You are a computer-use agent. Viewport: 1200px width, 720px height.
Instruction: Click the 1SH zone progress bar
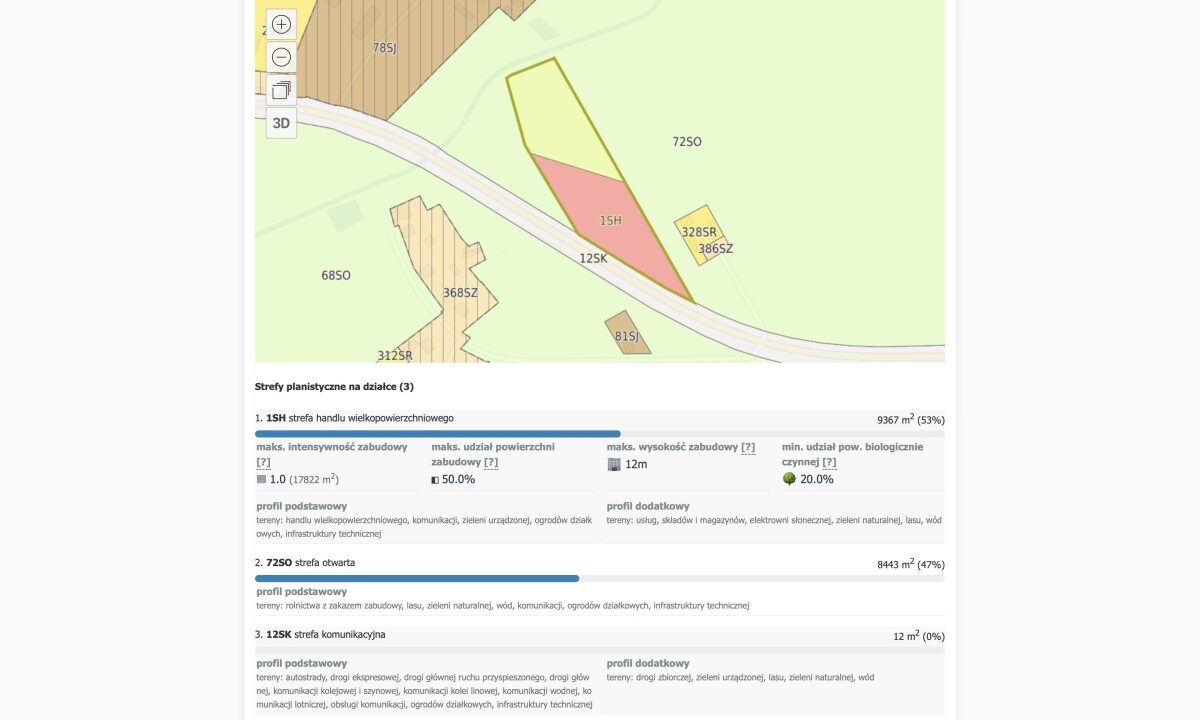coord(438,434)
